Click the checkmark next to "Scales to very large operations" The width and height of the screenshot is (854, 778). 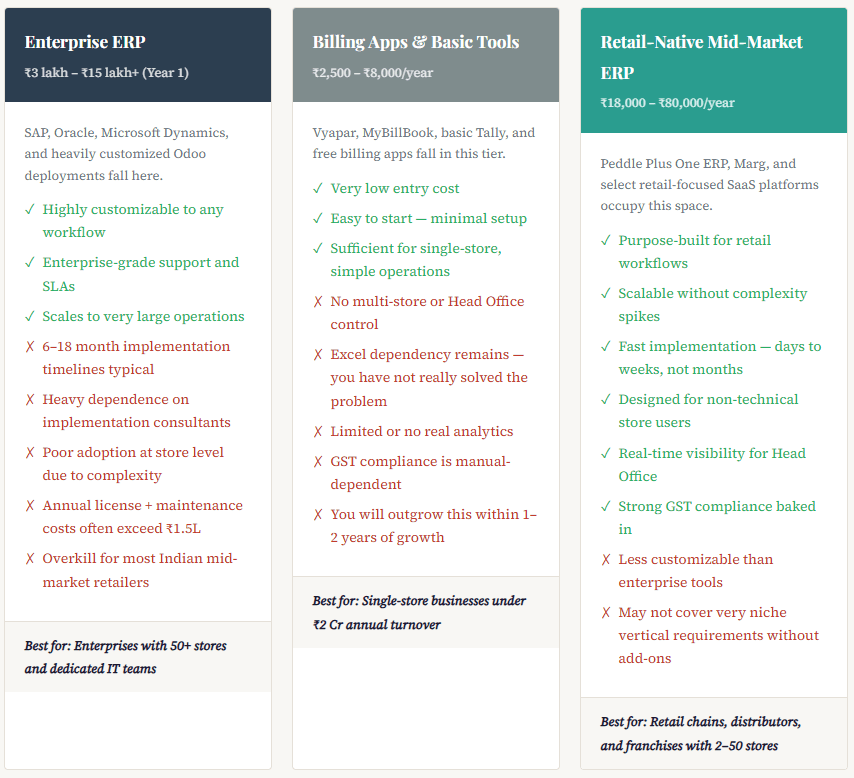(30, 317)
